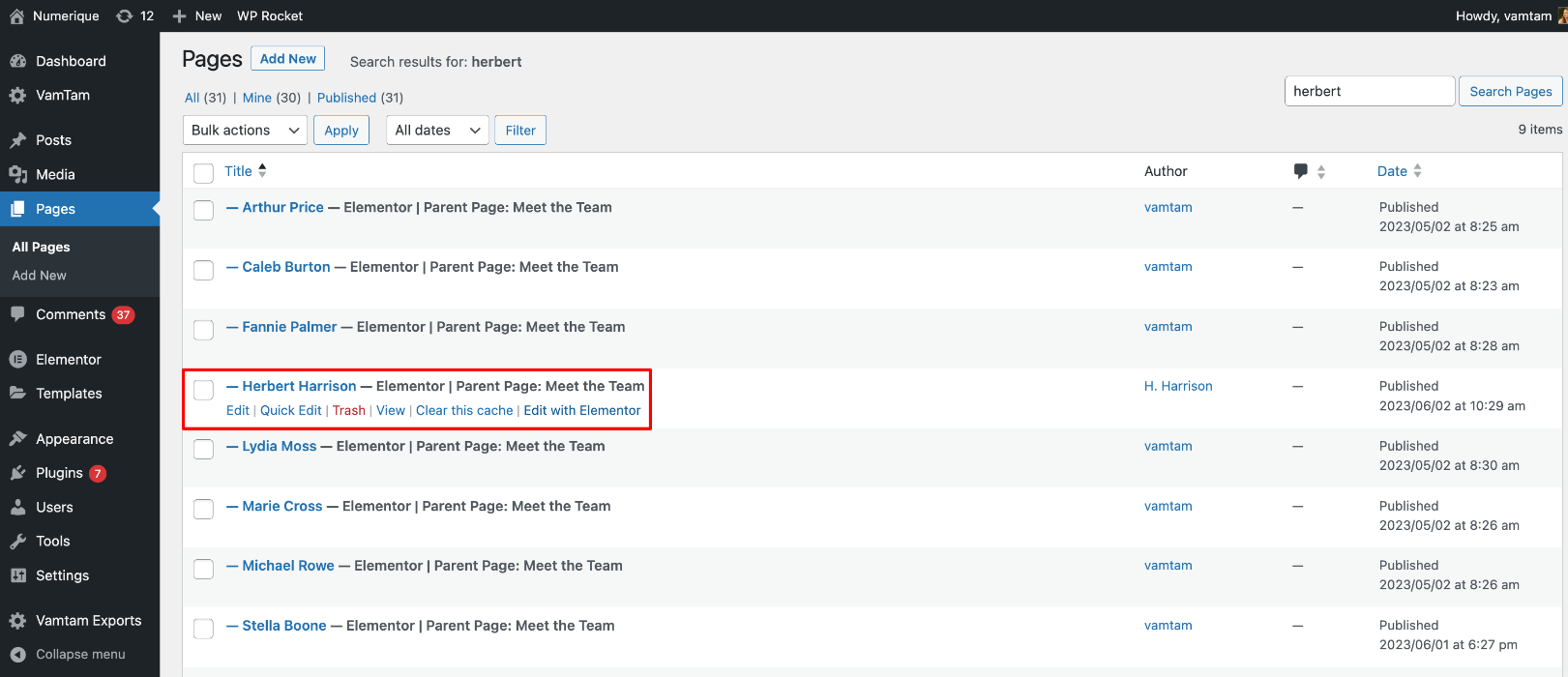
Task: Click Edit with Elementor link
Action: (582, 410)
